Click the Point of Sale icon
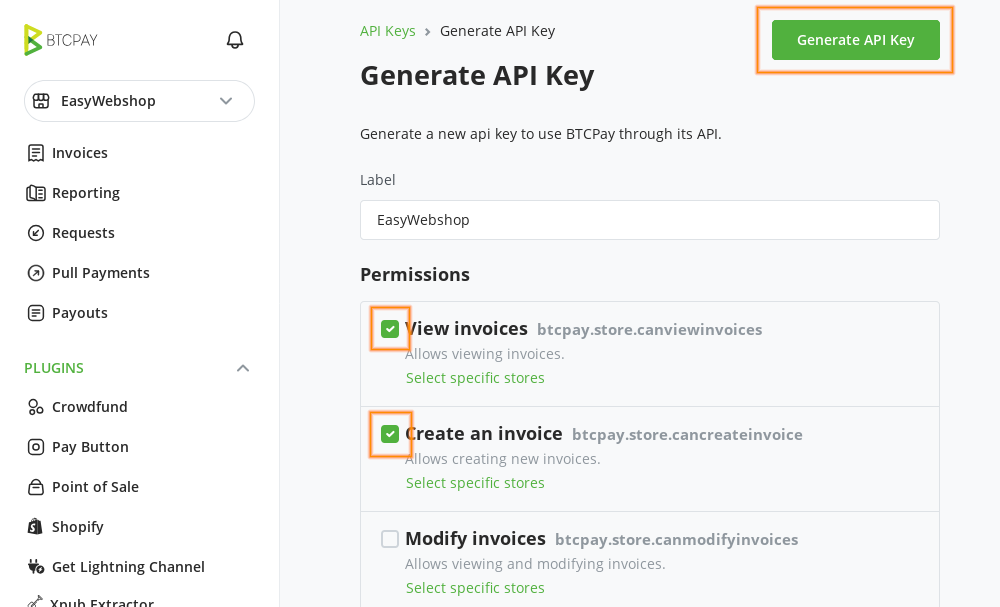Image resolution: width=1000 pixels, height=607 pixels. (x=35, y=487)
